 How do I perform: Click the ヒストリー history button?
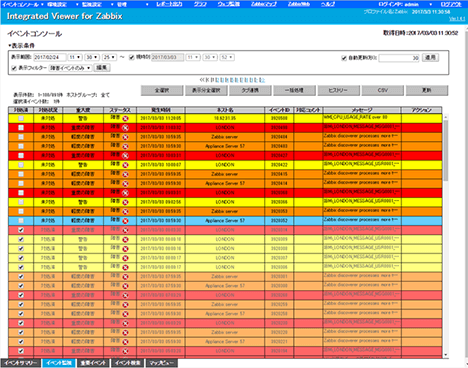tap(338, 90)
